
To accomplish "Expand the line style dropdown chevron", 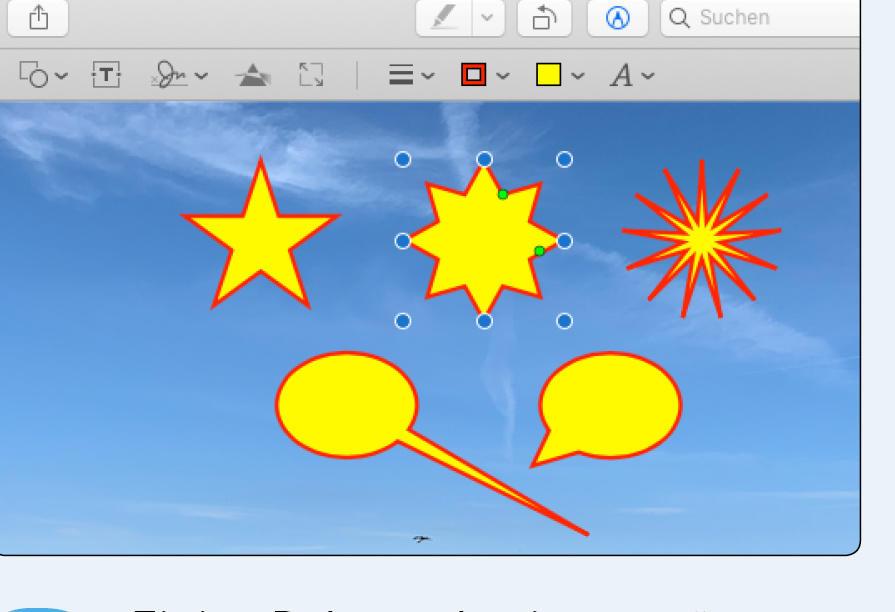I will [x=428, y=75].
